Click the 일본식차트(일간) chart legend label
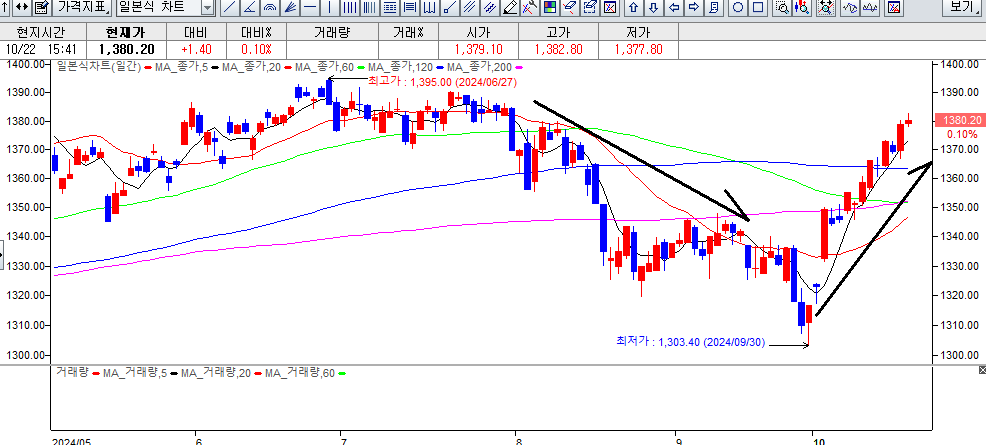The width and height of the screenshot is (986, 445). click(x=100, y=66)
